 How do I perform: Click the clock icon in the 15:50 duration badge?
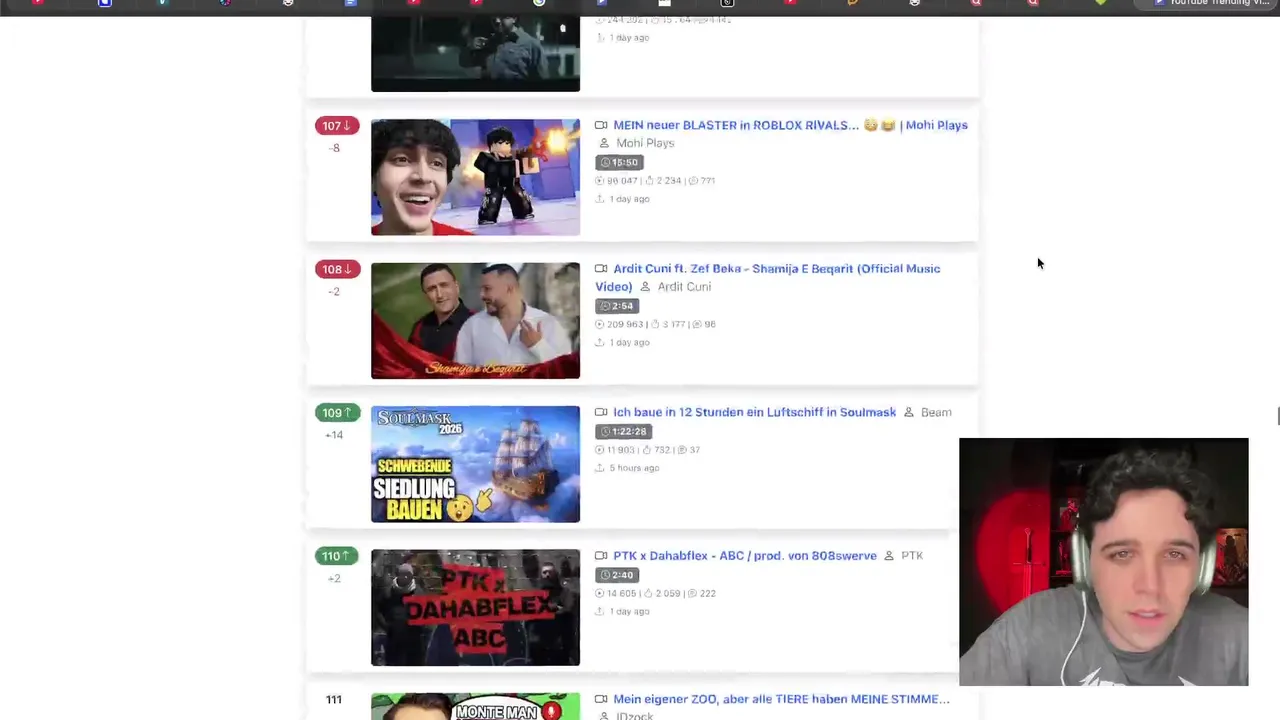tap(604, 162)
